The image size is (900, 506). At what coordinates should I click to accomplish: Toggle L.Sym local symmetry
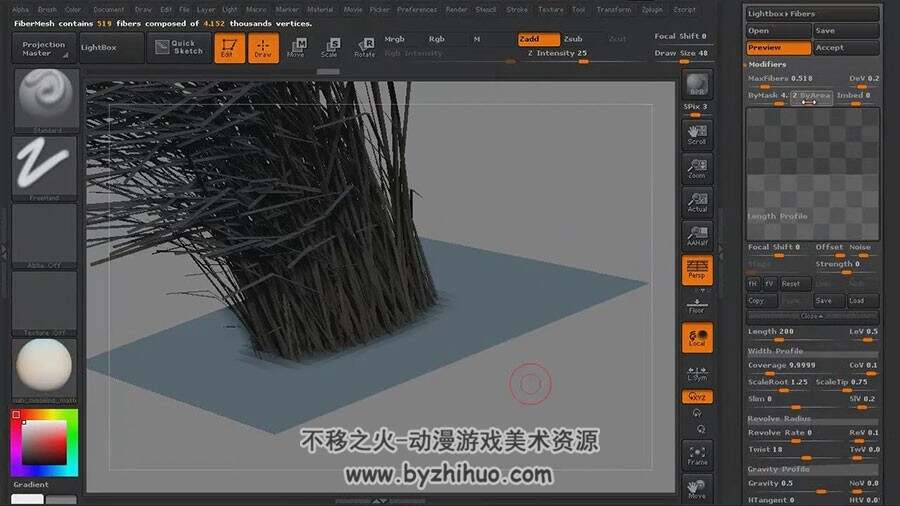(x=697, y=373)
